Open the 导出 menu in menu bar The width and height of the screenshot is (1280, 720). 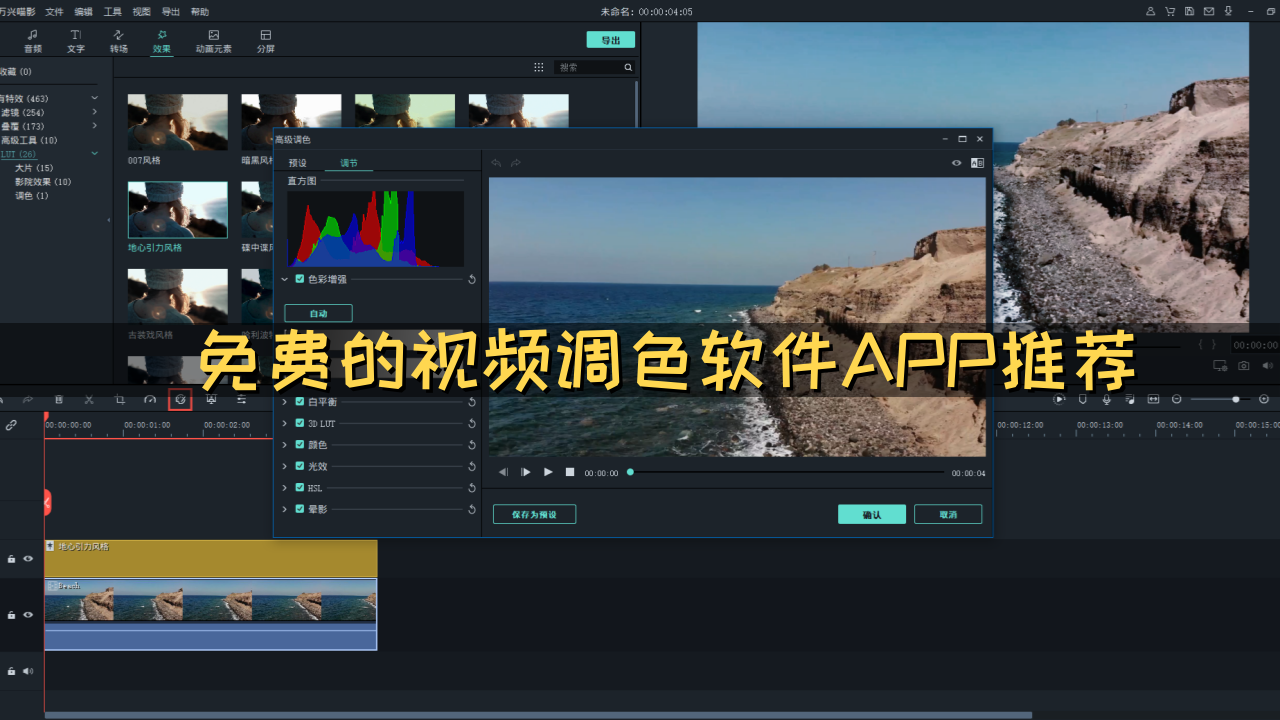(x=171, y=12)
